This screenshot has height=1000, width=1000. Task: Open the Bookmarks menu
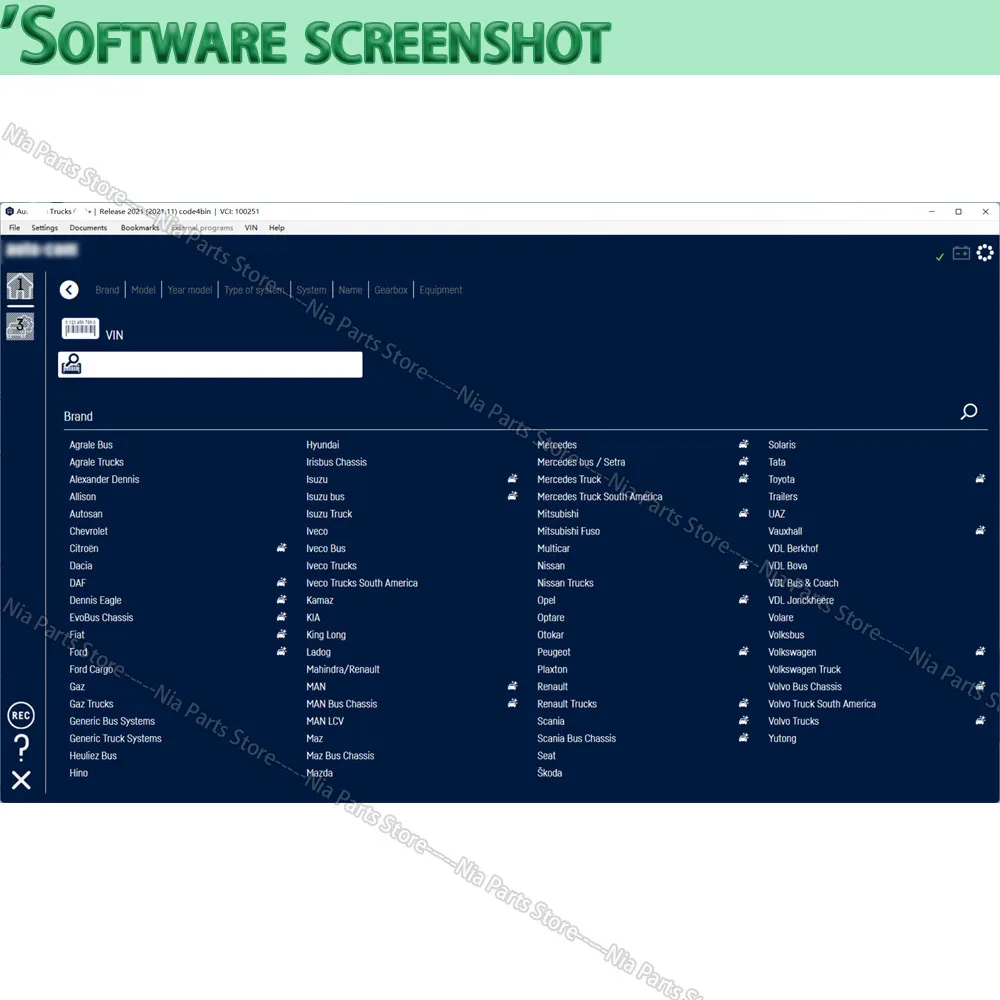(140, 228)
